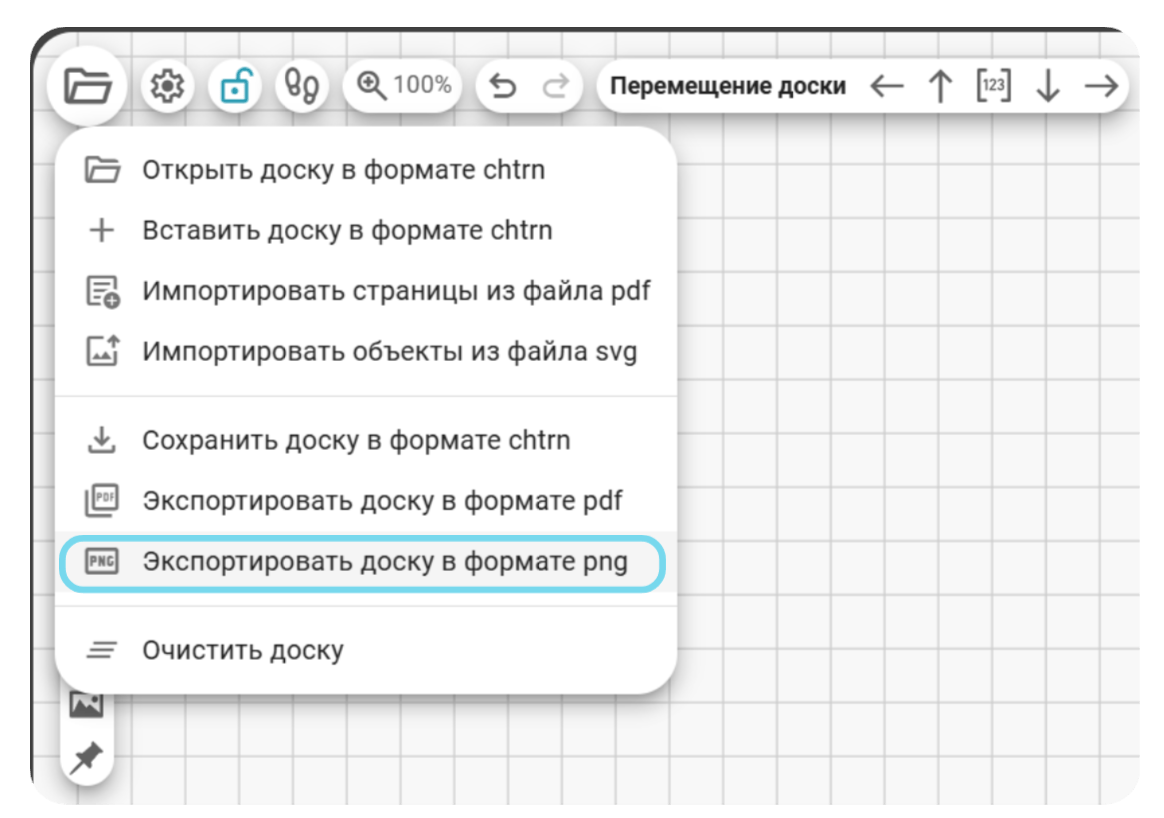This screenshot has height=818, width=1164.
Task: Move board left with arrow
Action: tap(887, 86)
